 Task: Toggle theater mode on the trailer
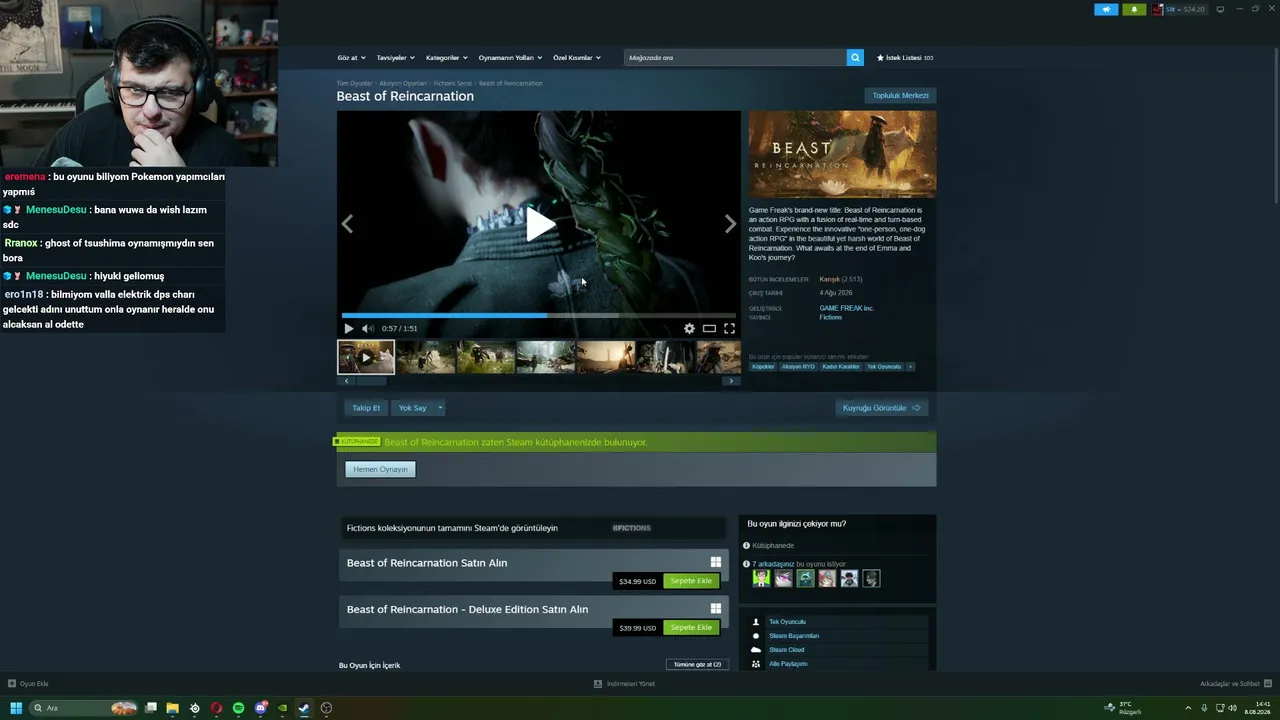(x=709, y=328)
